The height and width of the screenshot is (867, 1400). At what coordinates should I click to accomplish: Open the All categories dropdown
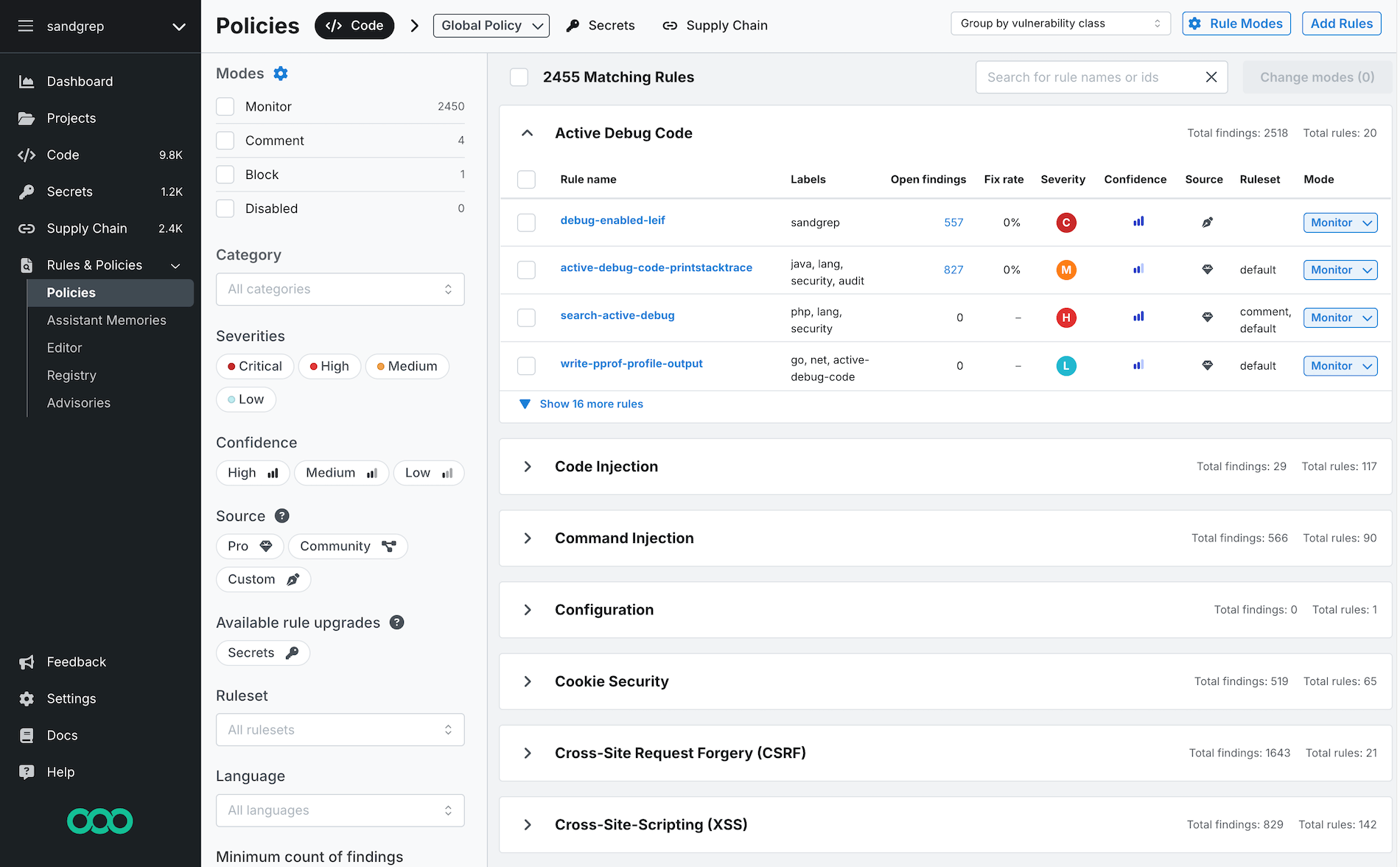340,289
